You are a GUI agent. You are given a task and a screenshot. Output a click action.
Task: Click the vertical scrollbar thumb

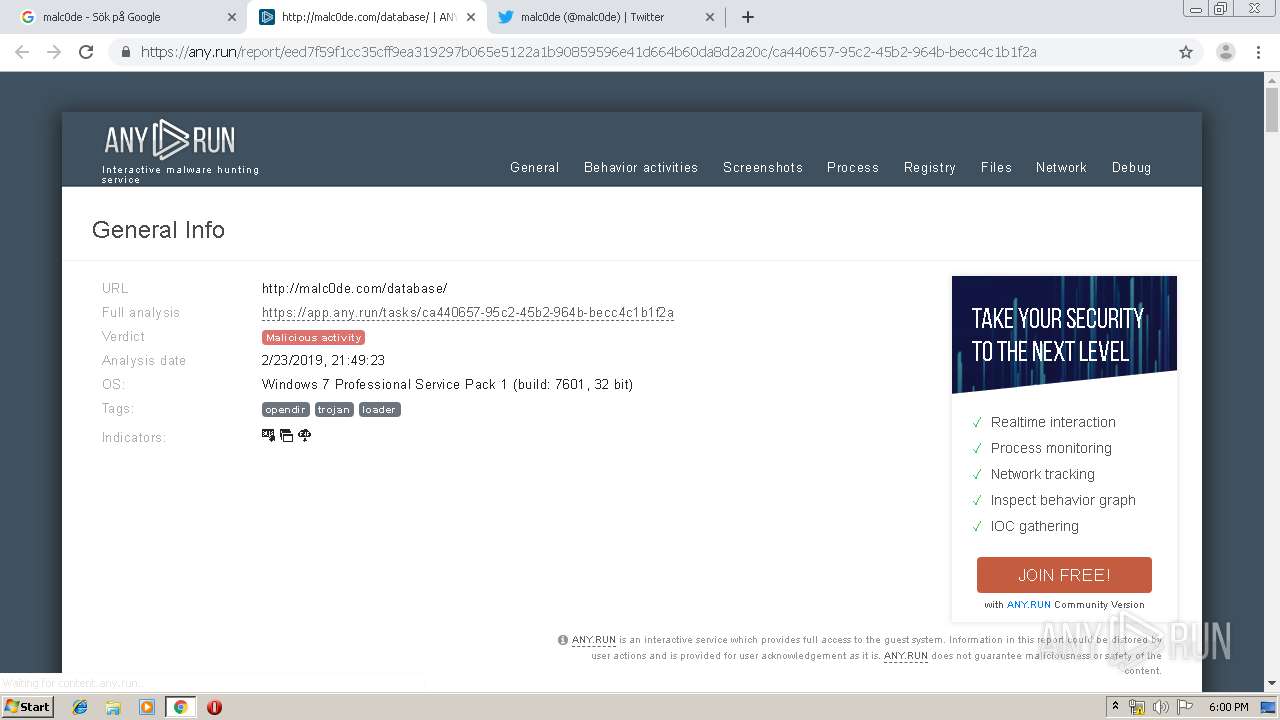(1272, 110)
